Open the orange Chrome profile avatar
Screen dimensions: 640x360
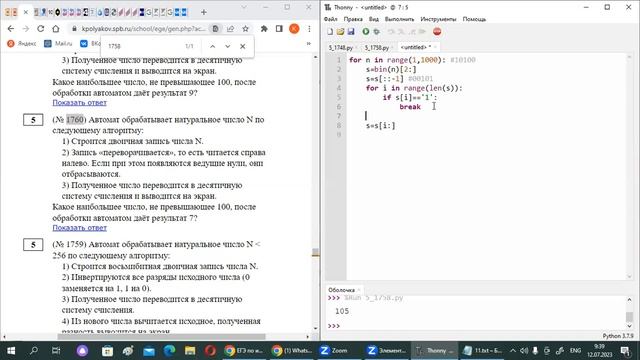point(294,29)
